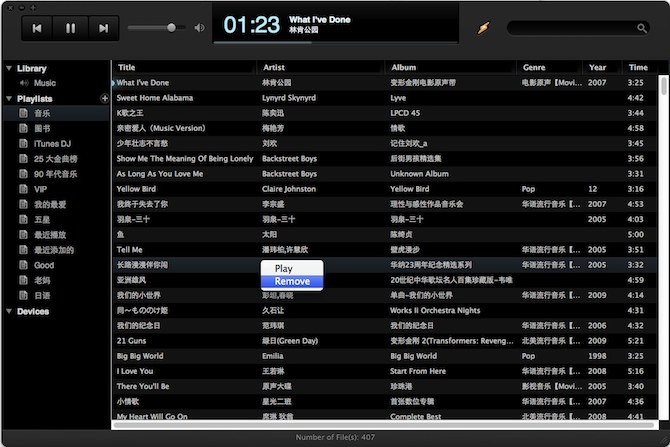This screenshot has width=670, height=447.
Task: Click the VIP playlist icon
Action: click(24, 189)
